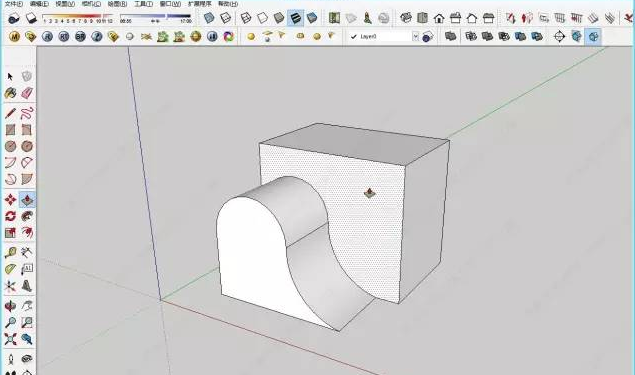Pick the Pie arc tool
The image size is (635, 375).
tap(27, 179)
